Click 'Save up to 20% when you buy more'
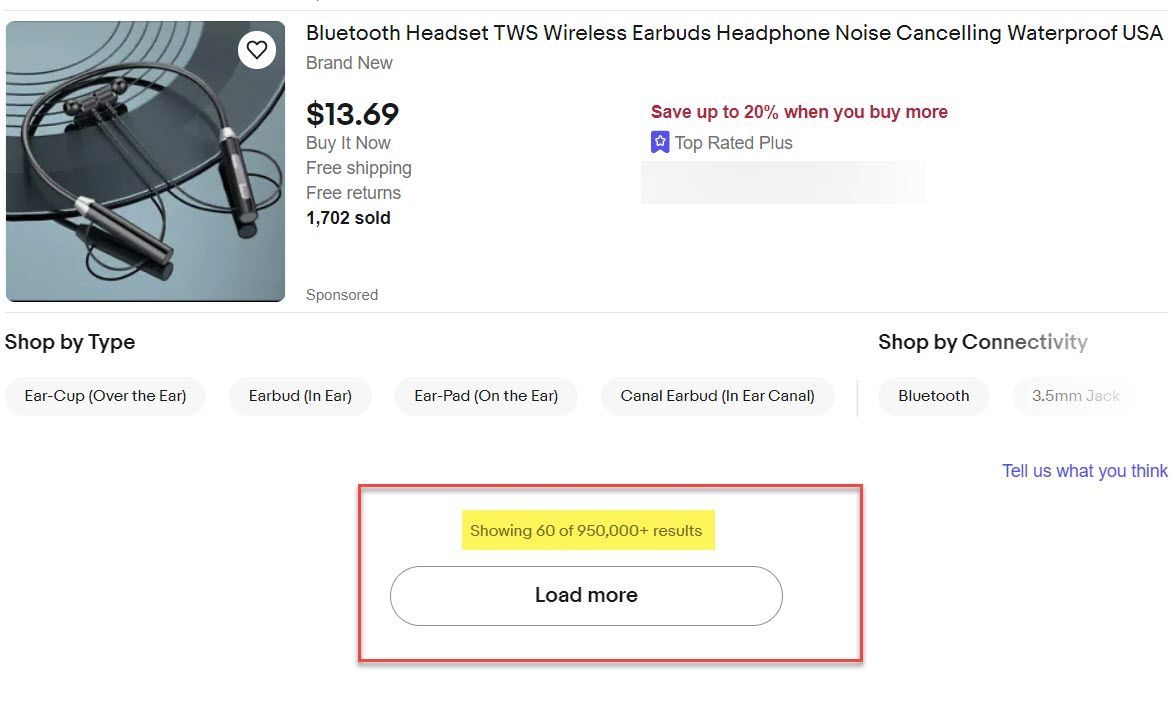 pos(799,112)
